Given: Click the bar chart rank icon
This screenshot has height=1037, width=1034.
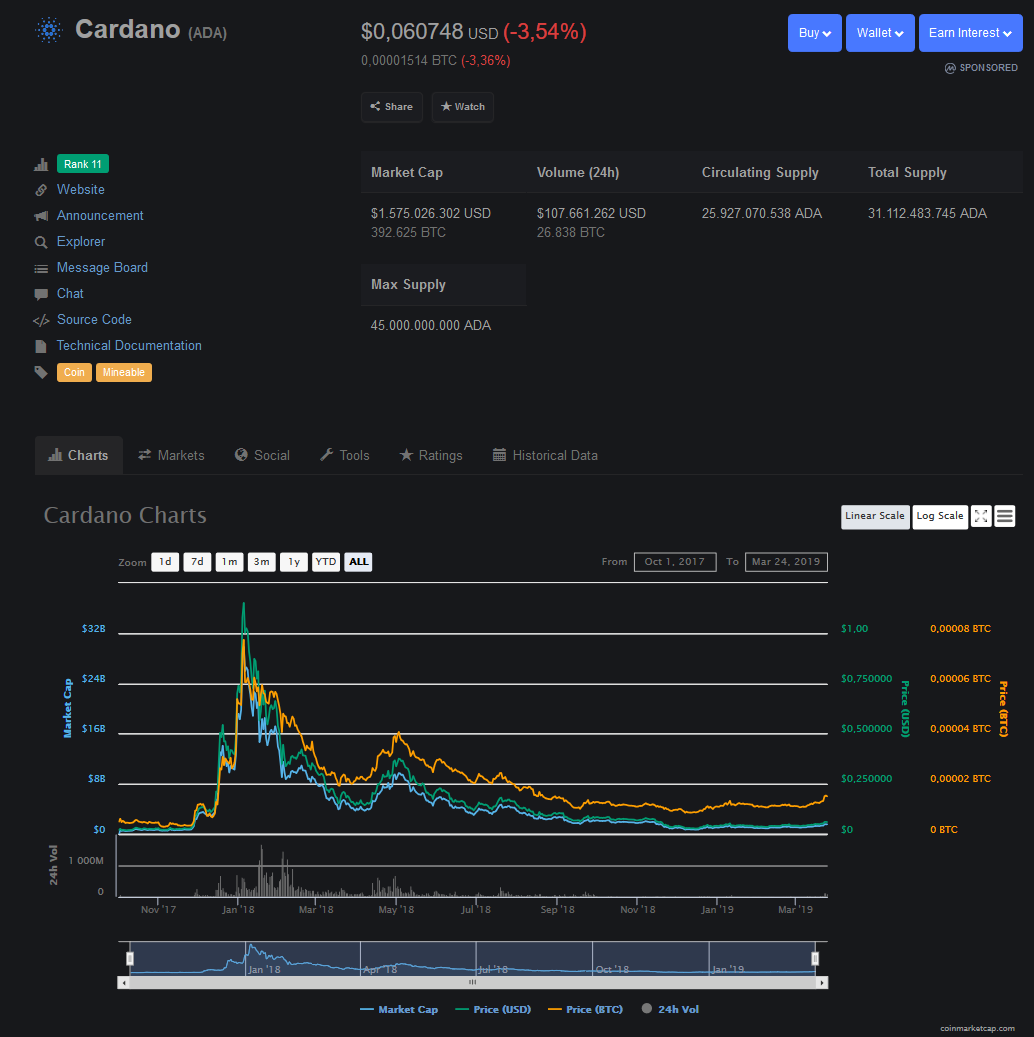Looking at the screenshot, I should [x=41, y=165].
